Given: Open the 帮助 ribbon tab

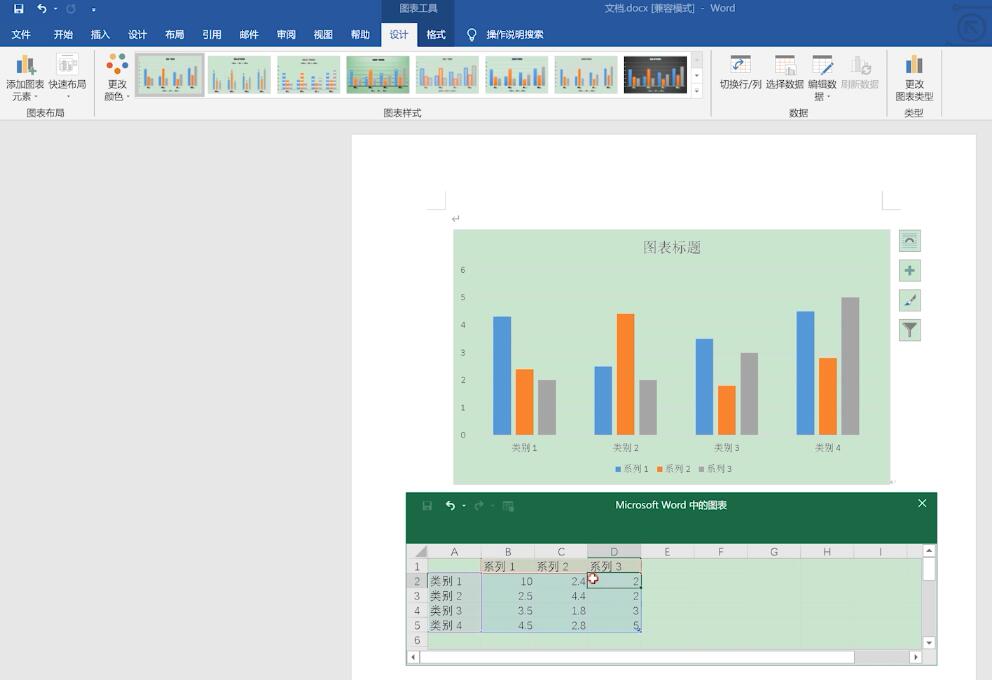Looking at the screenshot, I should click(x=361, y=35).
